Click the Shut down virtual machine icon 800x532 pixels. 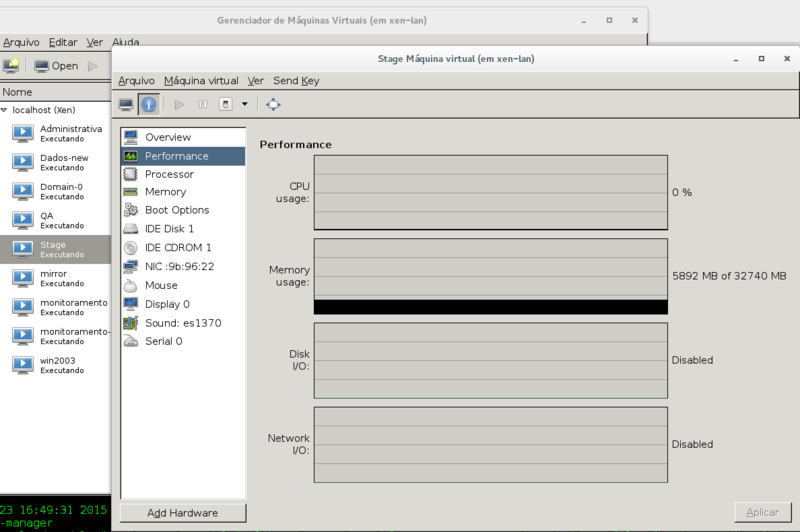pos(225,105)
